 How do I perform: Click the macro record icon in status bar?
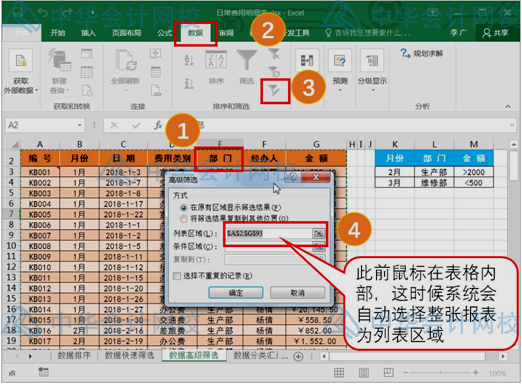point(43,372)
